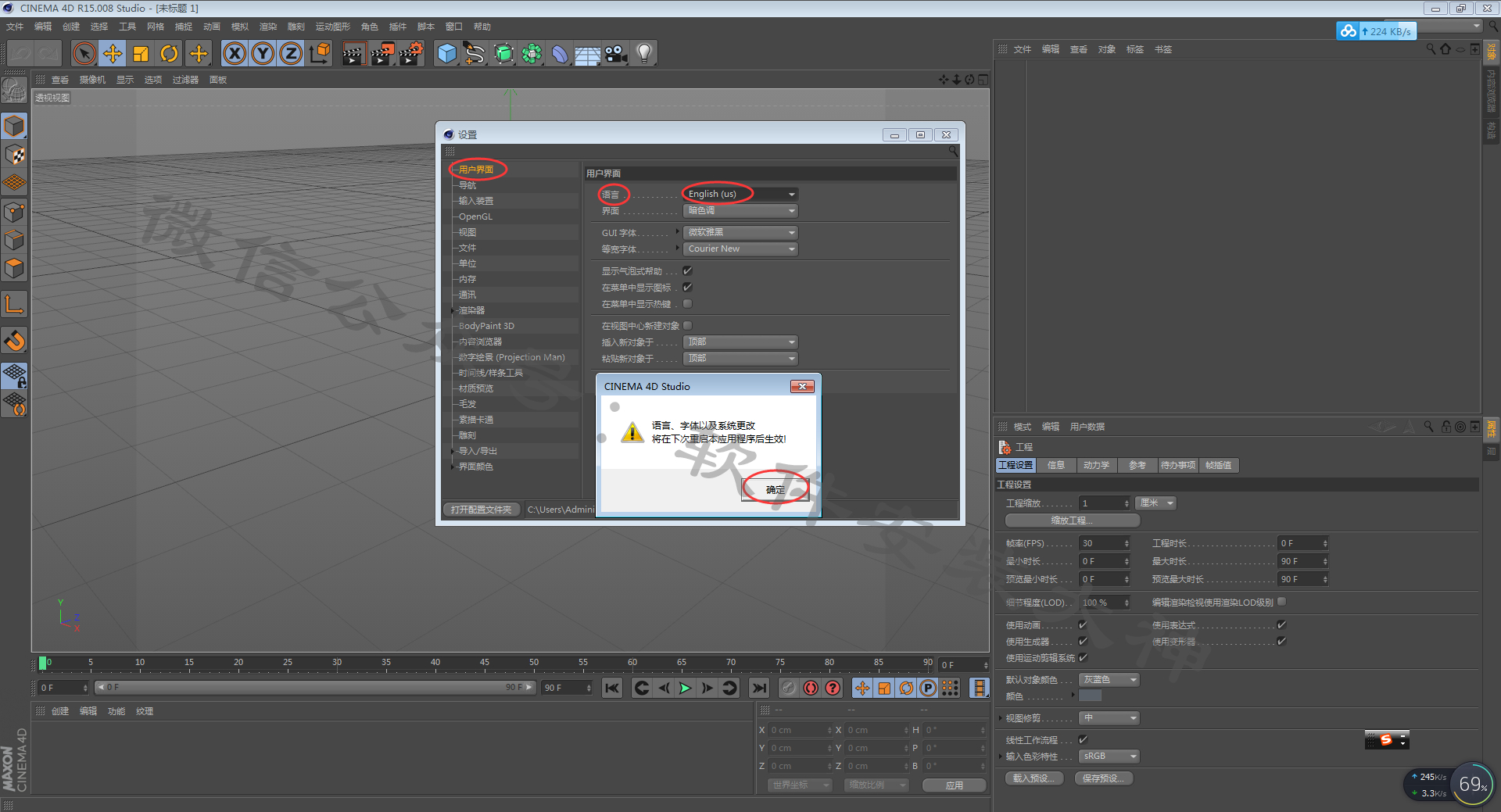Toggle autokeying red button

811,688
